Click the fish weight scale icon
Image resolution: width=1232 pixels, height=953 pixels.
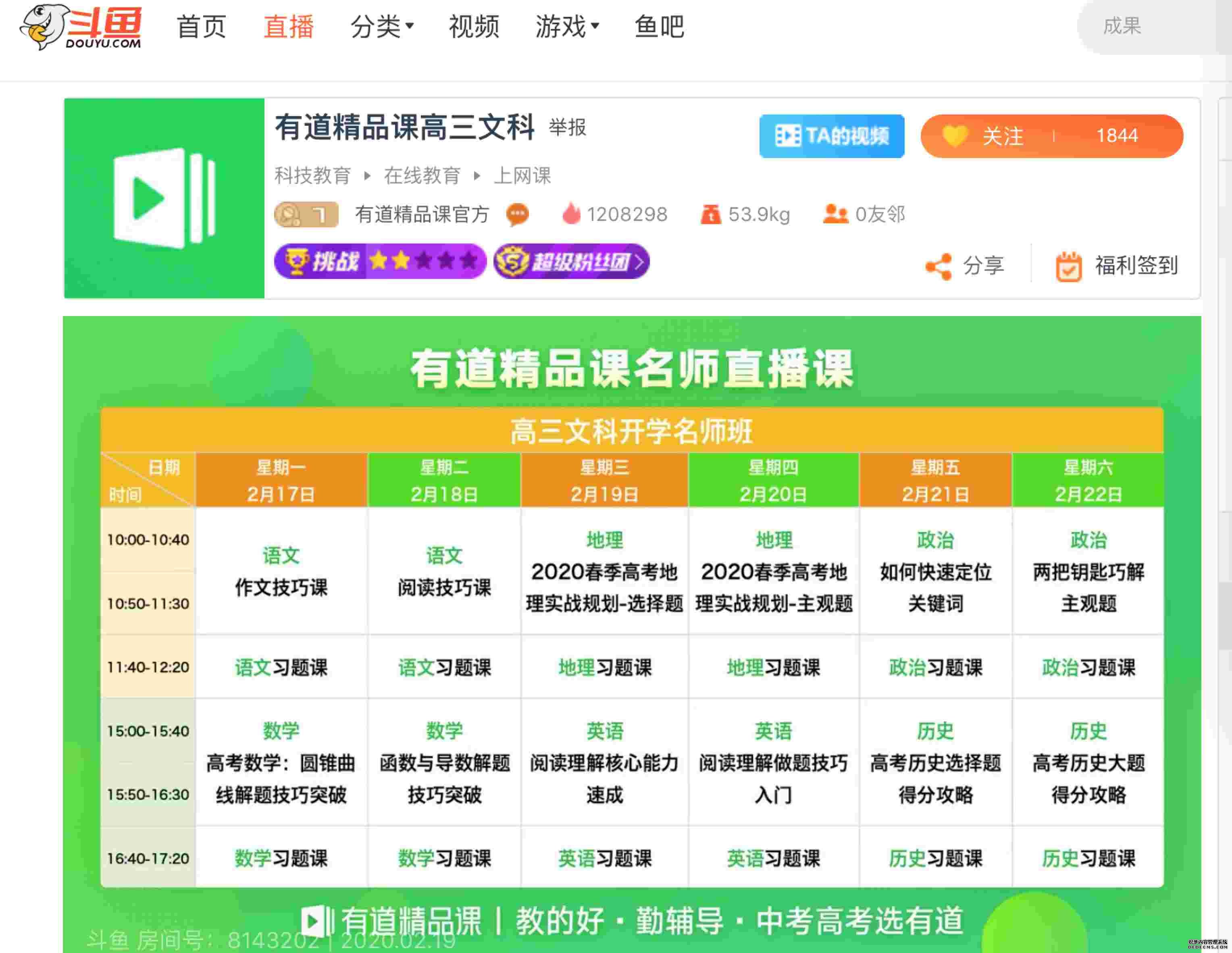710,214
